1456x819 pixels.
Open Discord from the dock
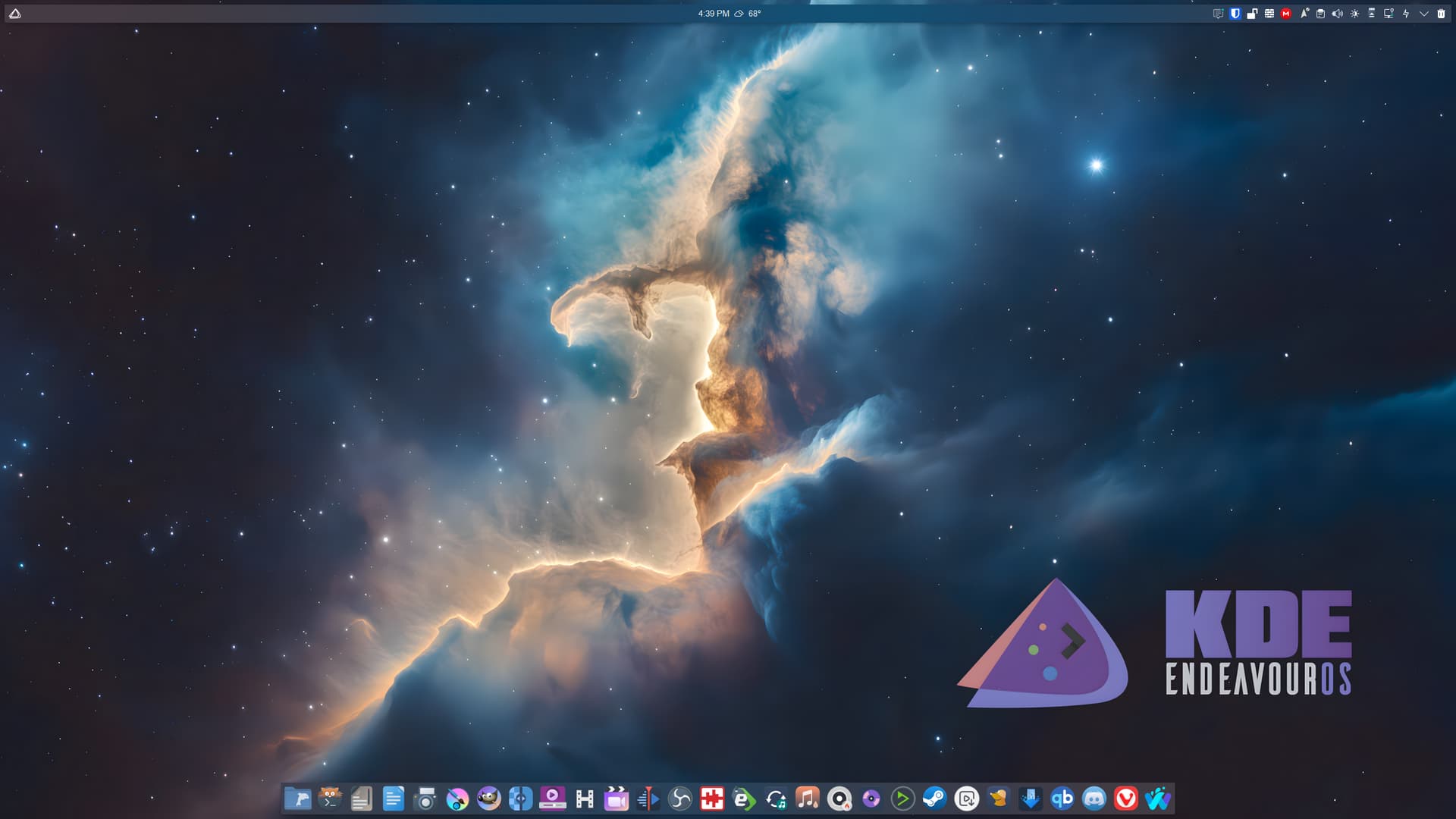click(1094, 799)
